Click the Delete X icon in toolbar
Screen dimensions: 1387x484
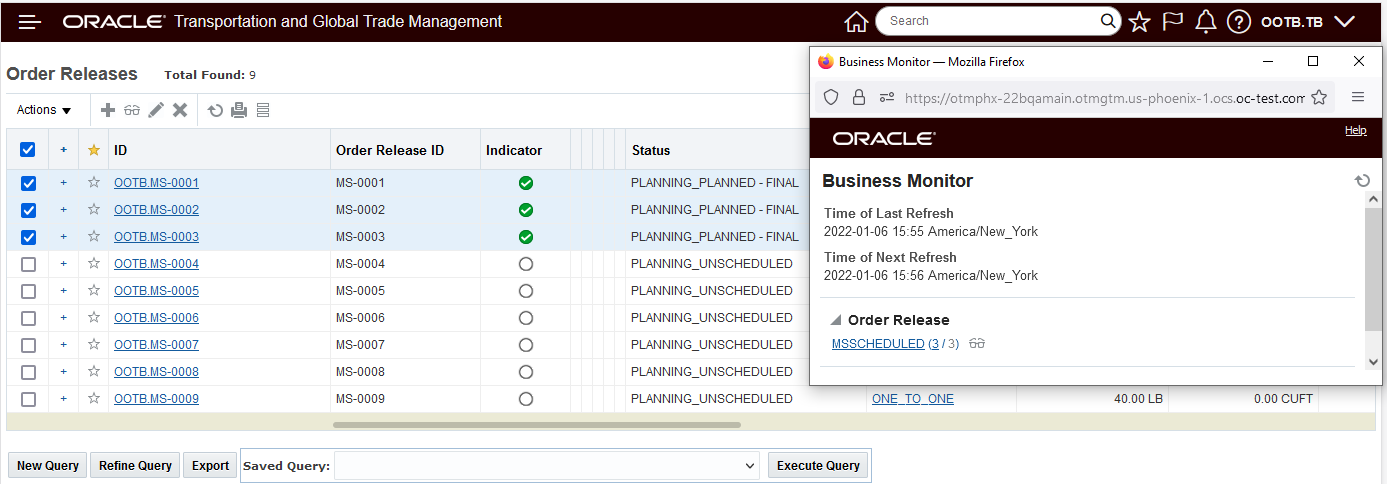point(180,110)
